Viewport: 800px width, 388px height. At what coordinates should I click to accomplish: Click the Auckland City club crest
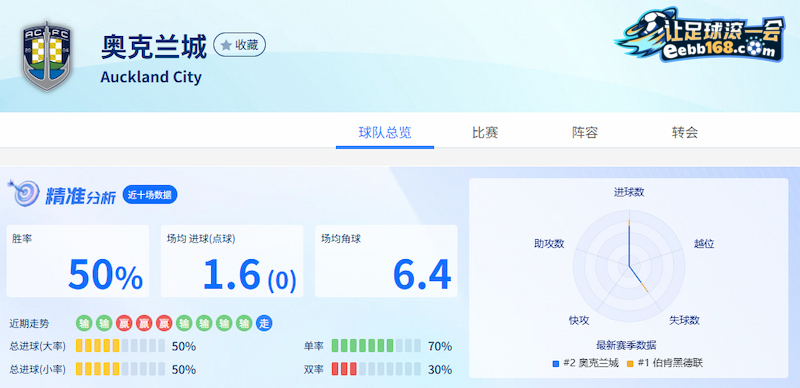(x=47, y=56)
